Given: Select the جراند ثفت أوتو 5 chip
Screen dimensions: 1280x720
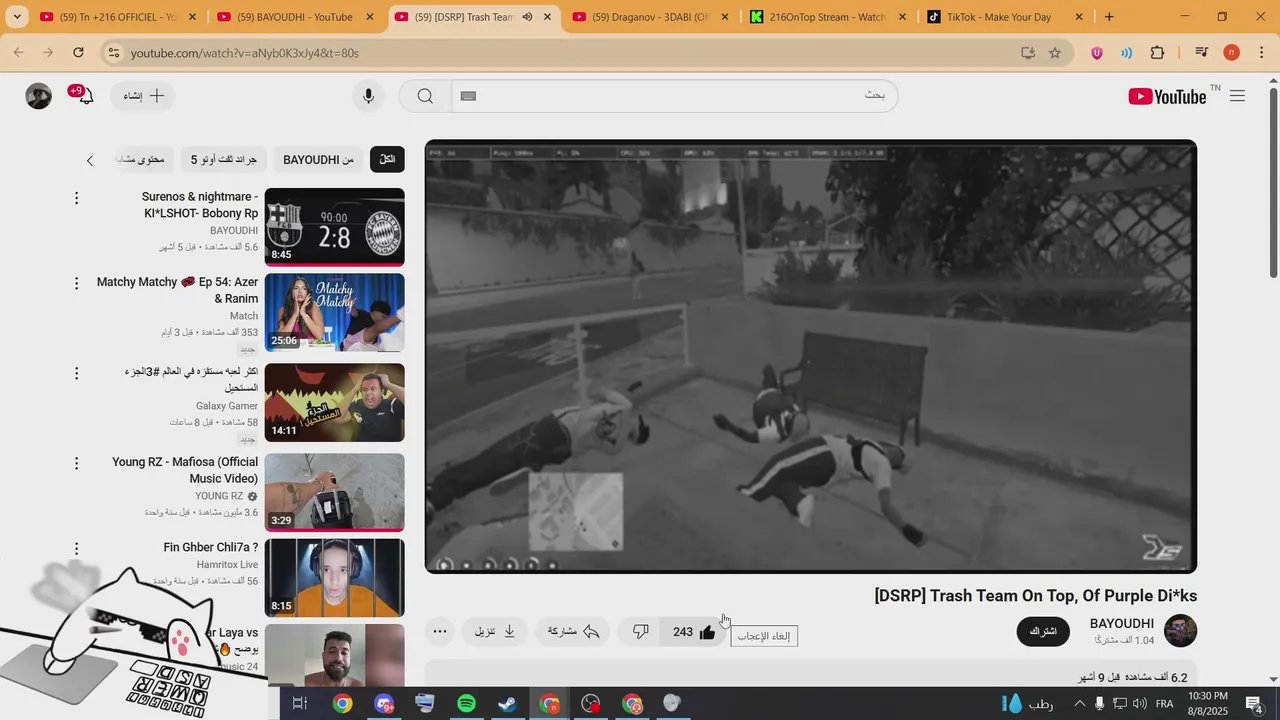Looking at the screenshot, I should pyautogui.click(x=224, y=160).
